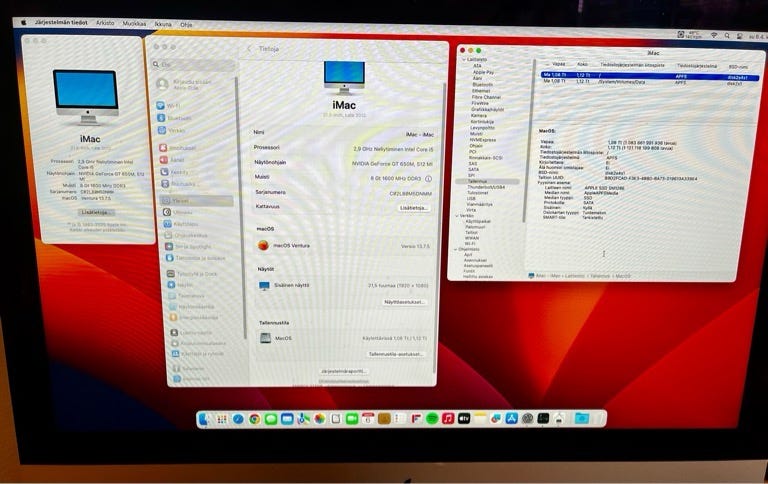Screen dimensions: 768x484
Task: Open Maps app in the Dock
Action: (303, 419)
